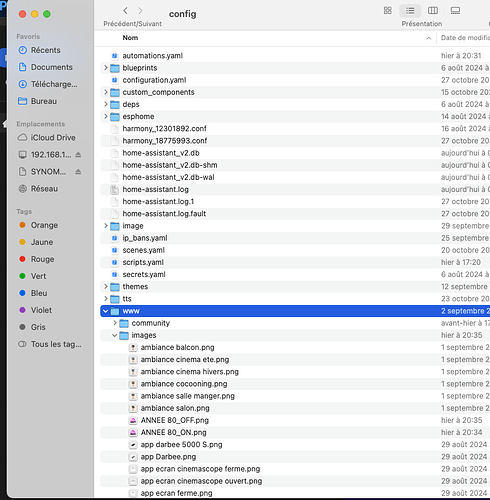Viewport: 490px width, 500px height.
Task: Select the configuration.yaml file
Action: click(154, 80)
